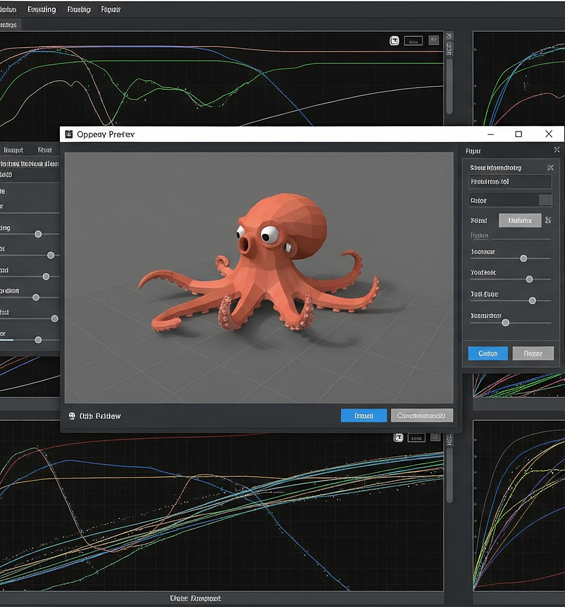Click the bottom slider handle in right panel

(x=505, y=323)
